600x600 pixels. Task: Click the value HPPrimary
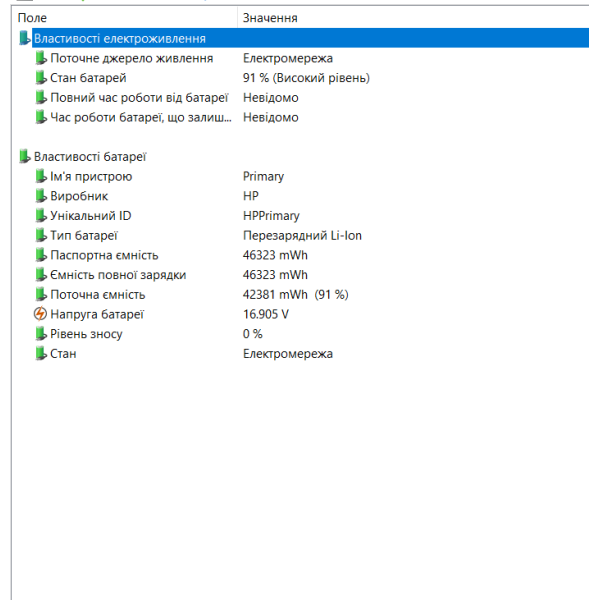[x=271, y=216]
